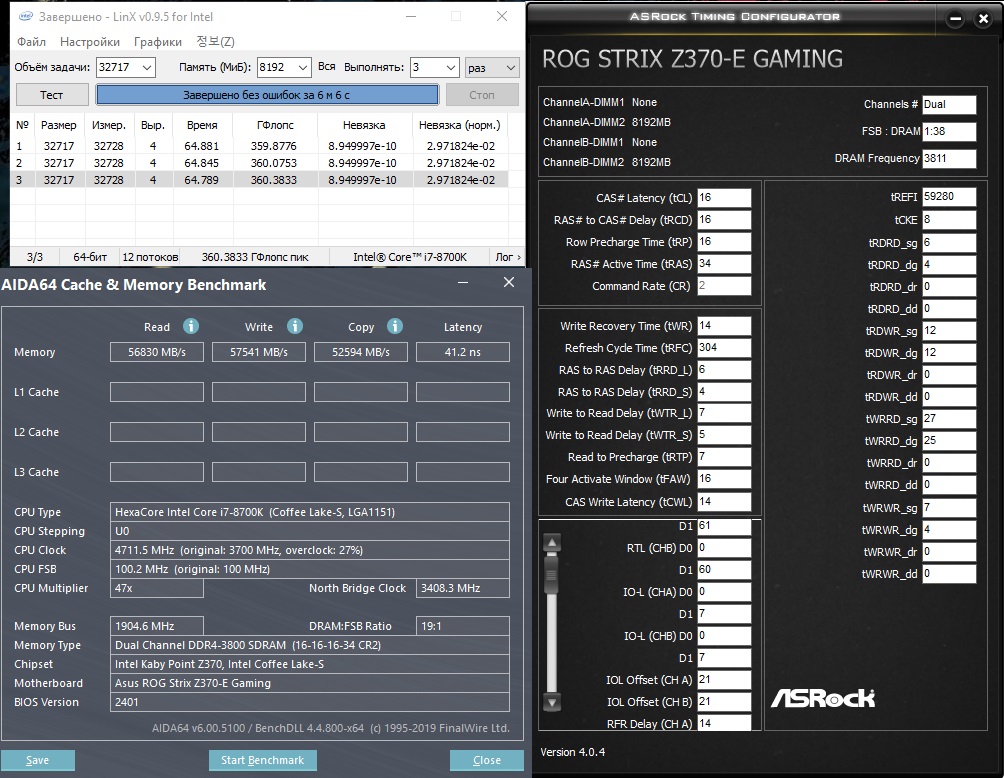Click the Copy info icon in AIDA64
This screenshot has width=1004, height=778.
[x=395, y=326]
